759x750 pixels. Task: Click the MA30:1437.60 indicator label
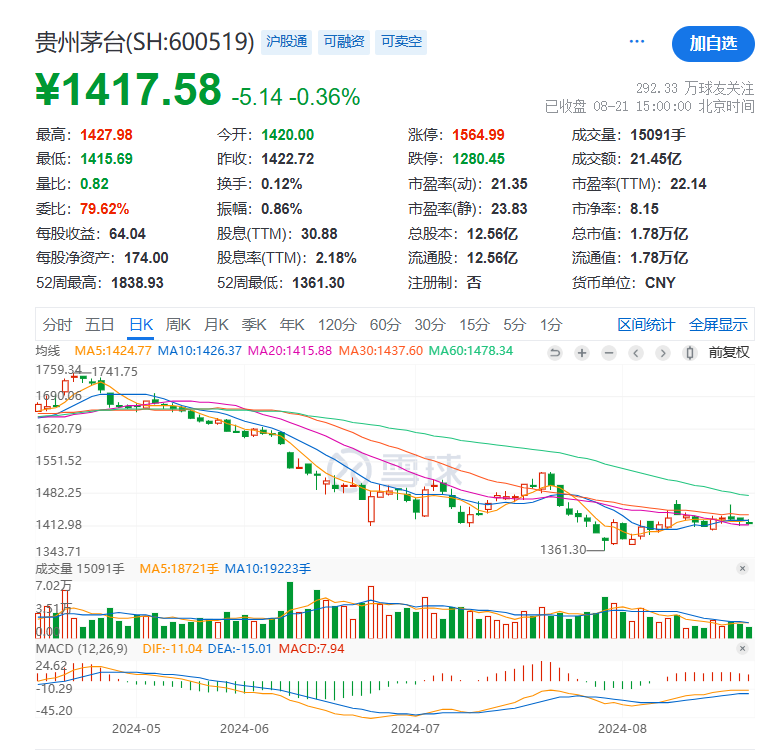coord(380,351)
